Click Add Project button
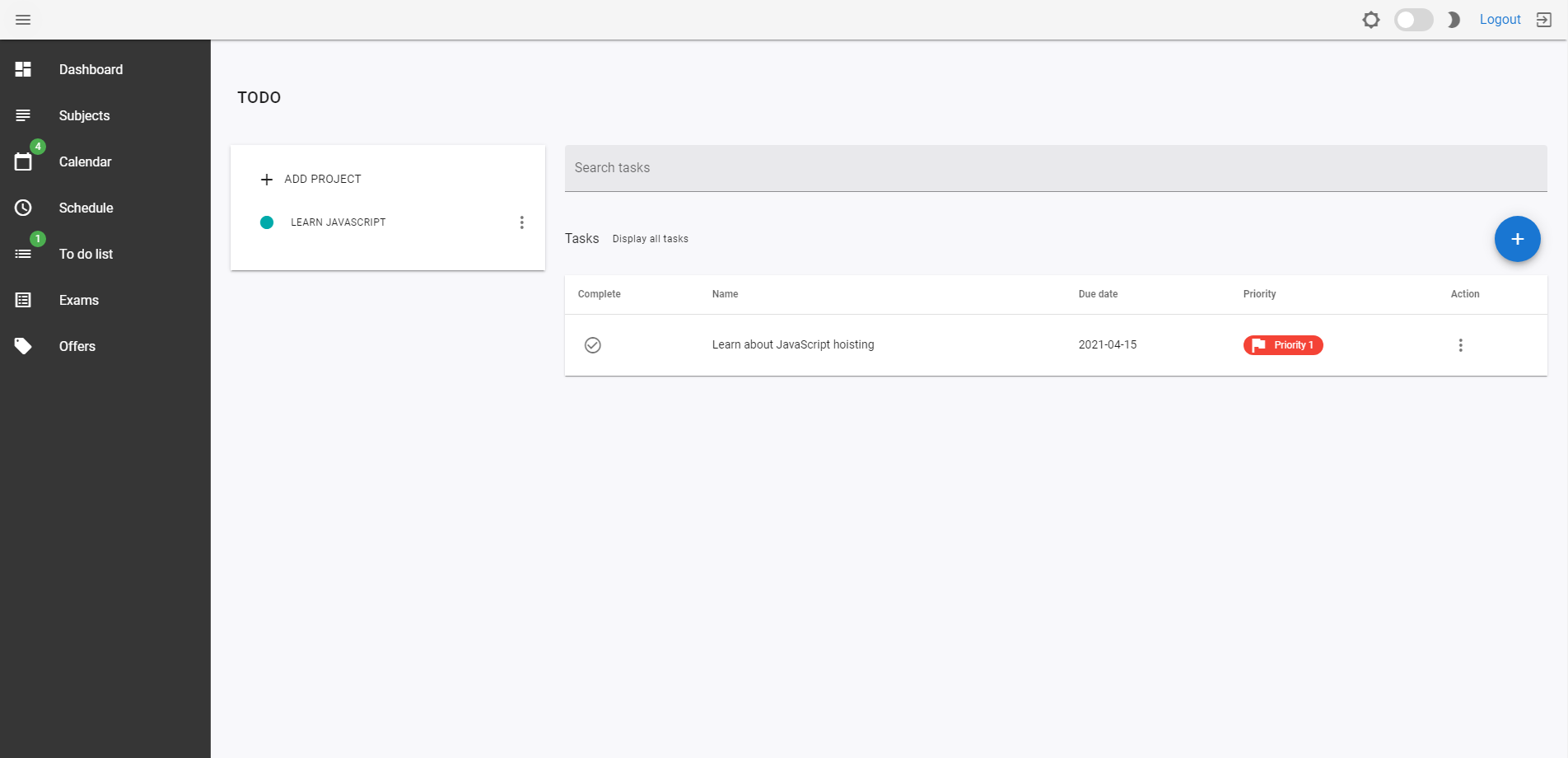 (311, 180)
